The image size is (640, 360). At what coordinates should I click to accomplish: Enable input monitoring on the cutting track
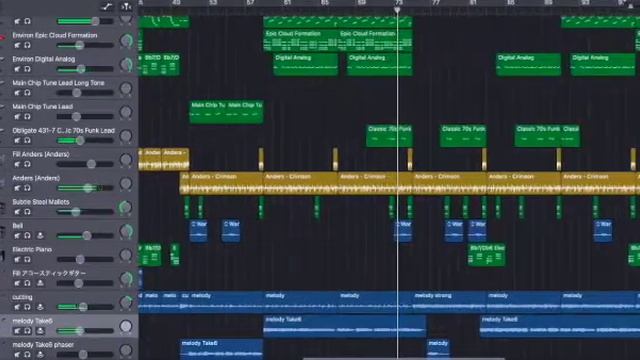pos(40,307)
